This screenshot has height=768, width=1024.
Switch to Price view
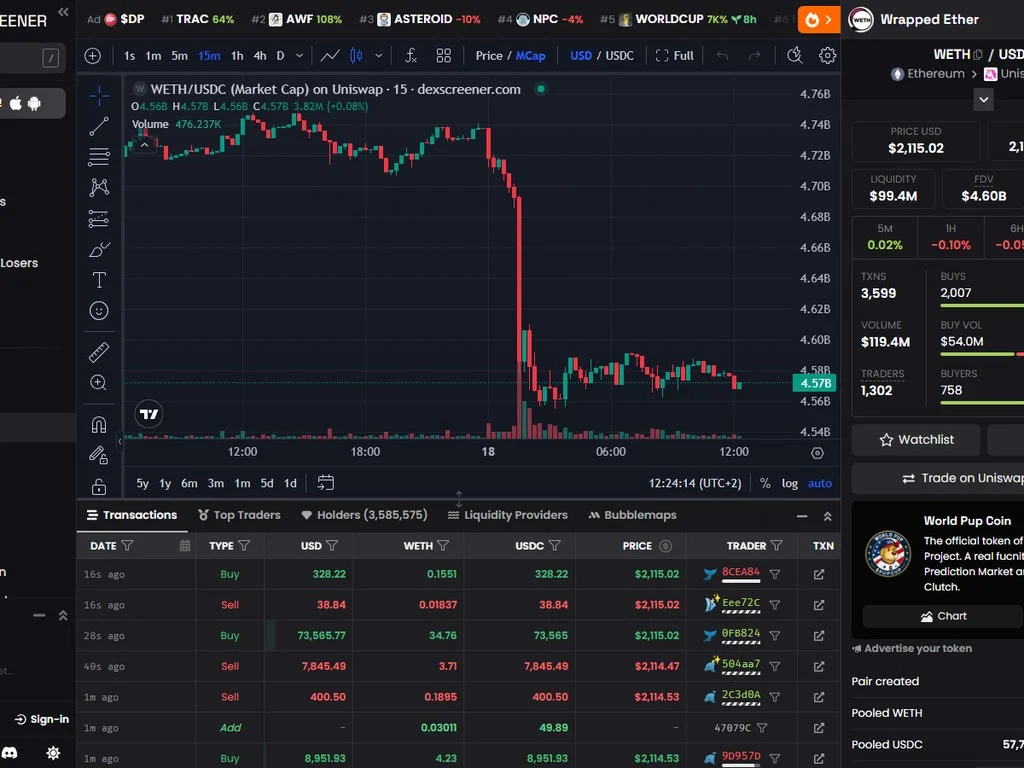pyautogui.click(x=489, y=56)
